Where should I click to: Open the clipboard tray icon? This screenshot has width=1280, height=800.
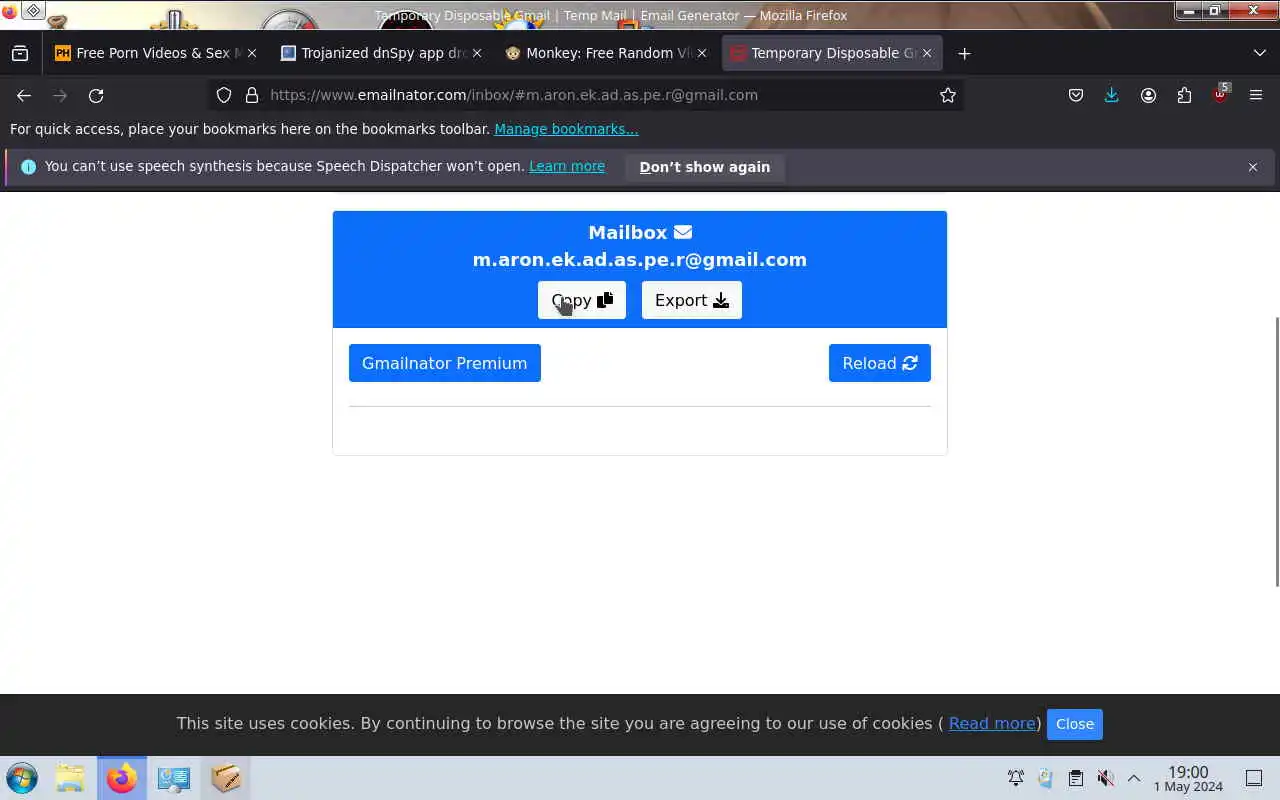pos(1076,778)
